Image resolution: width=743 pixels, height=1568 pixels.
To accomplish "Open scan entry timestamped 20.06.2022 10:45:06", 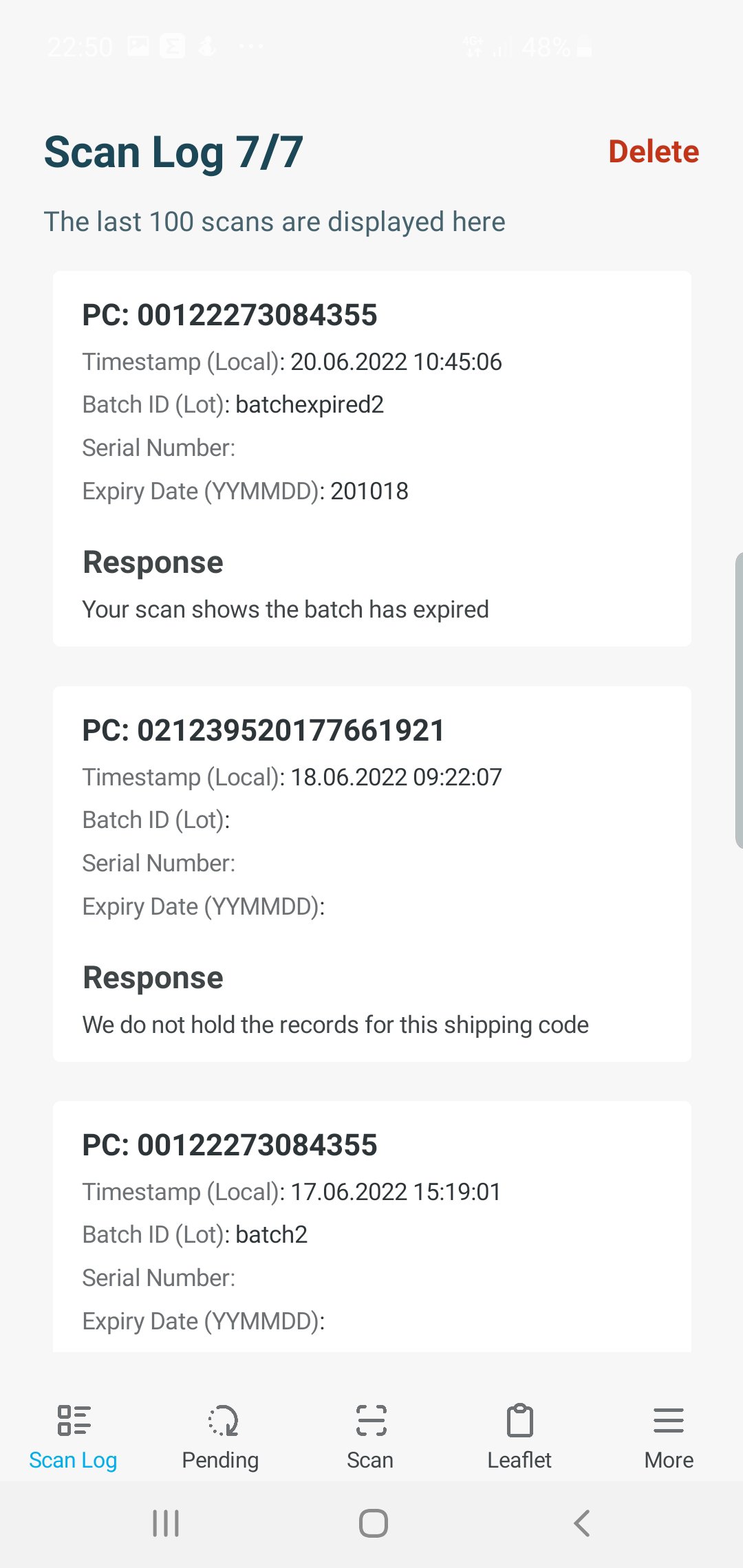I will pyautogui.click(x=372, y=459).
